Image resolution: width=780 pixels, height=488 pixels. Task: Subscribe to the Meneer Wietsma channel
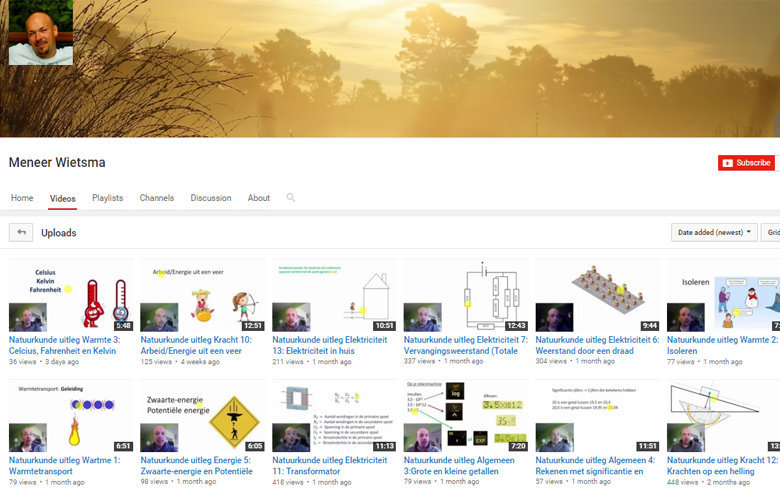[x=746, y=163]
